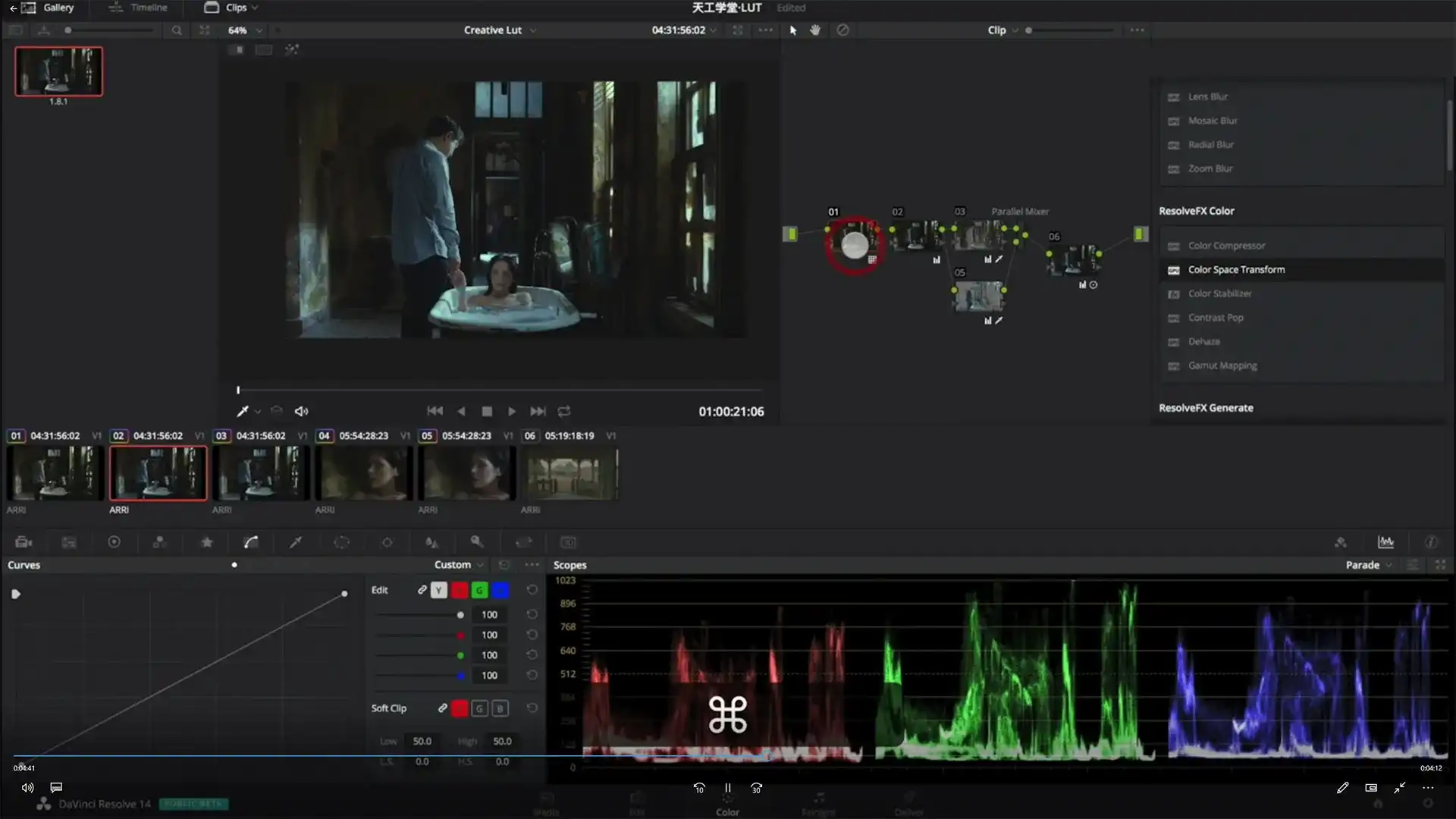Select Color Space Transform effect
1456x819 pixels.
pyautogui.click(x=1236, y=270)
